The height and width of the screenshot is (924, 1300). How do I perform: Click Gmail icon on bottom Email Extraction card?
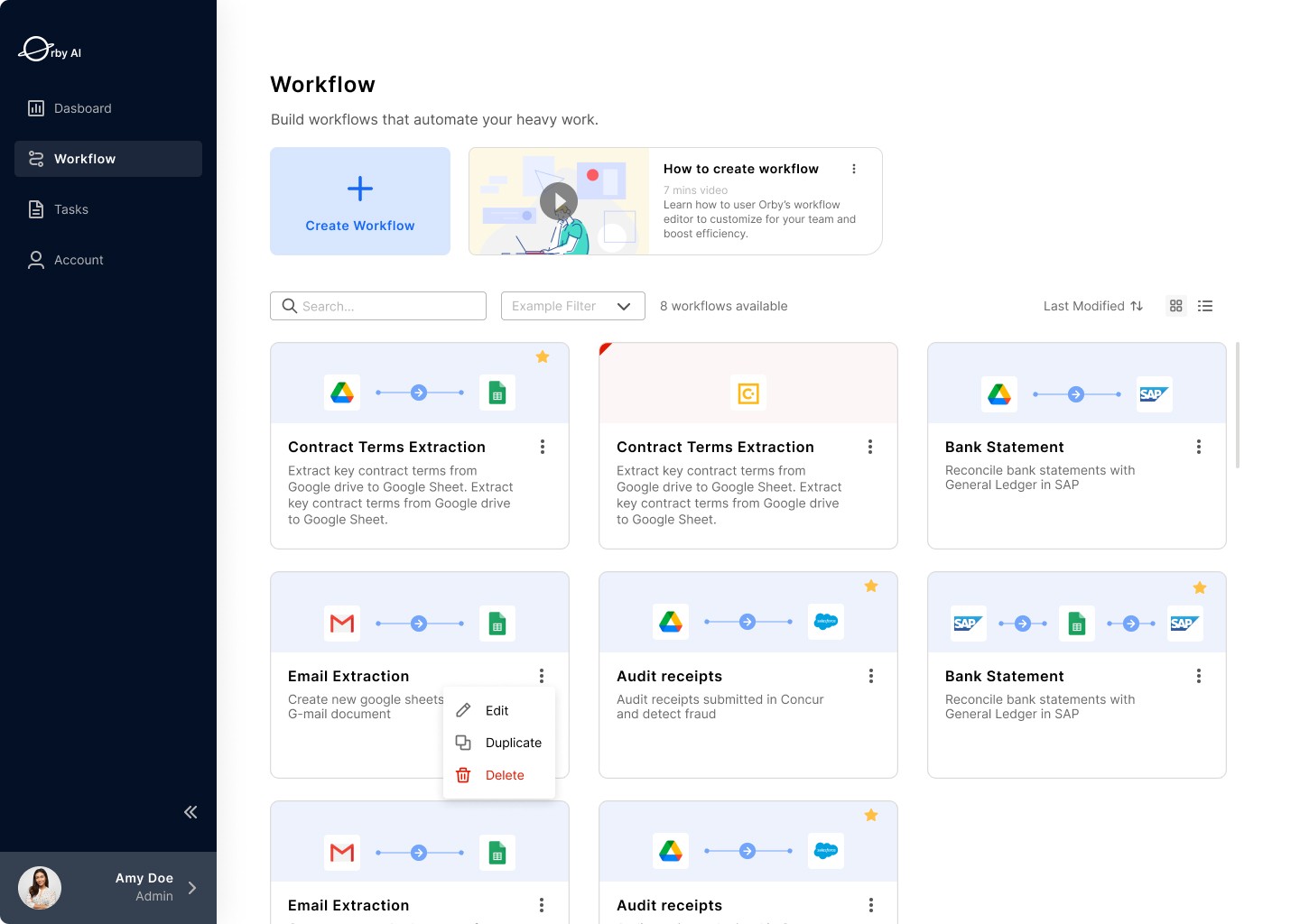coord(342,853)
